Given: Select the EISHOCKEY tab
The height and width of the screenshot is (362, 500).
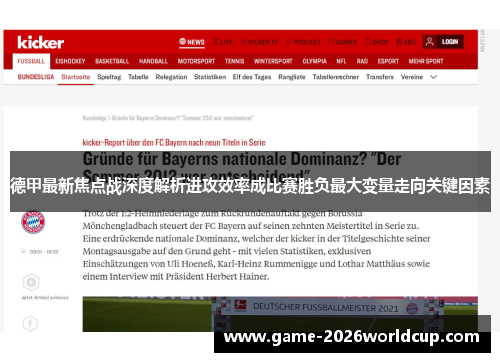Looking at the screenshot, I should coord(70,61).
